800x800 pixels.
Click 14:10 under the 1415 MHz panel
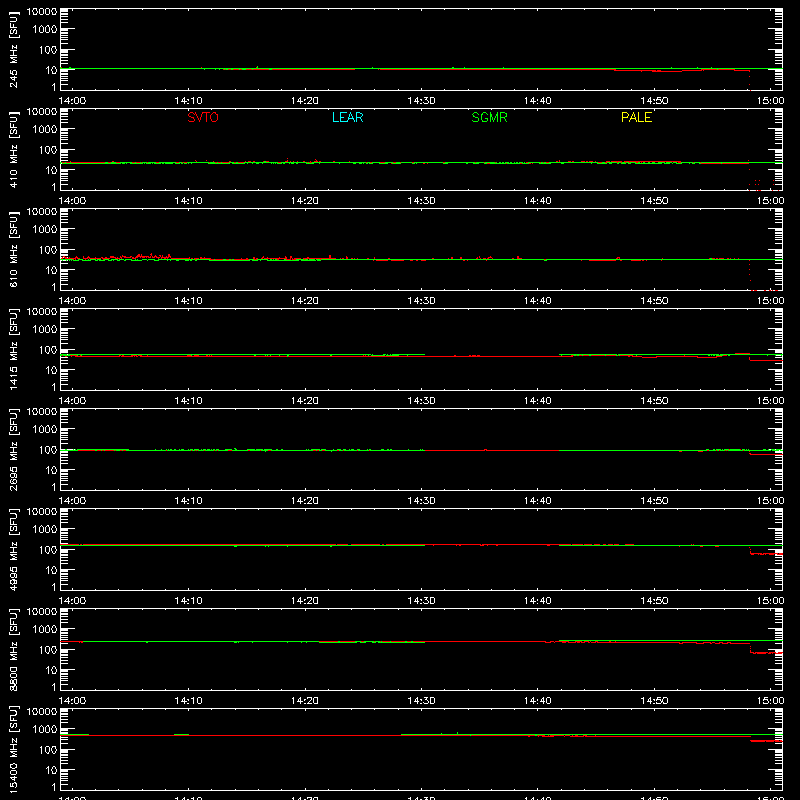point(188,401)
